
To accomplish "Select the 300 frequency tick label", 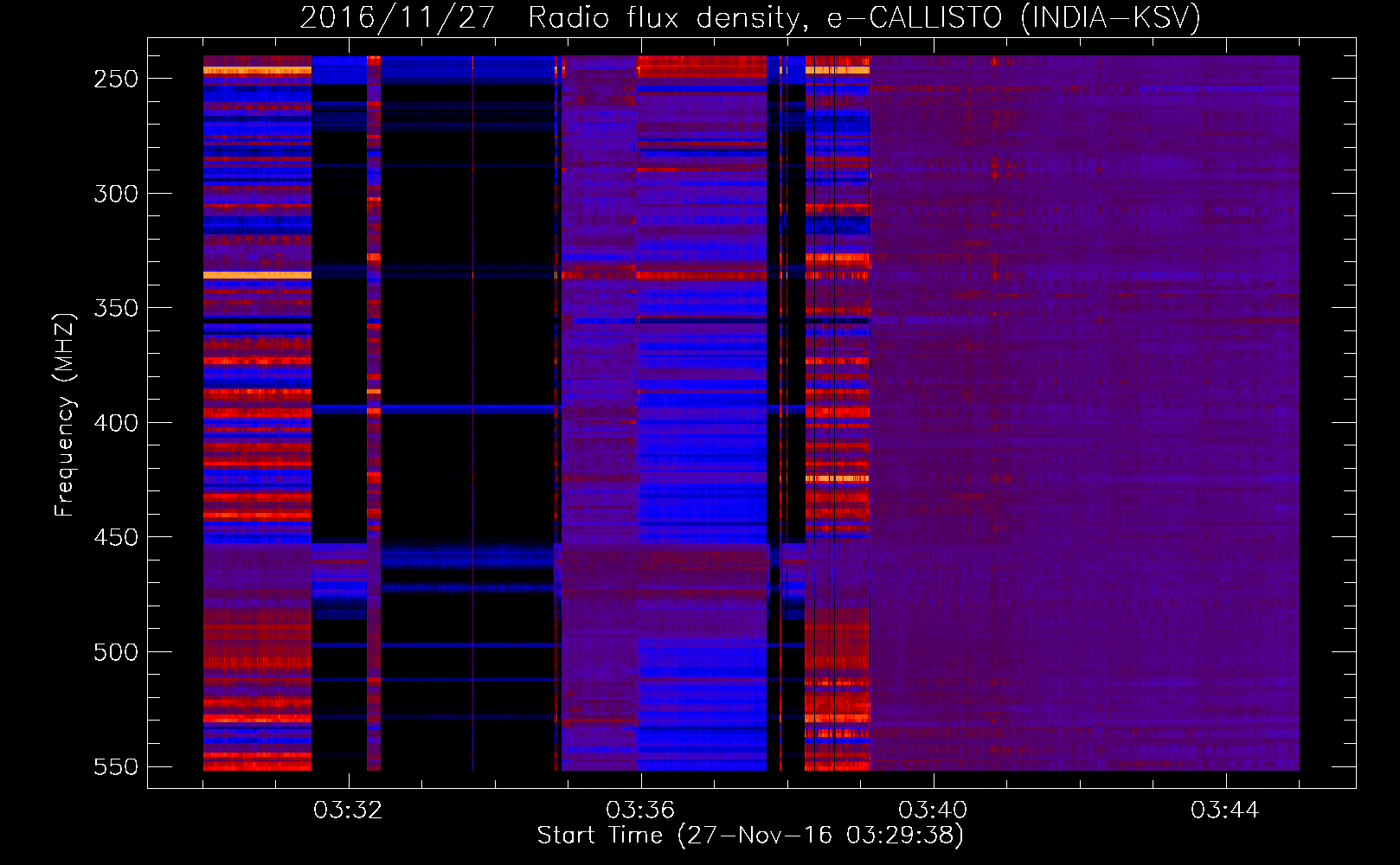I will (x=116, y=194).
